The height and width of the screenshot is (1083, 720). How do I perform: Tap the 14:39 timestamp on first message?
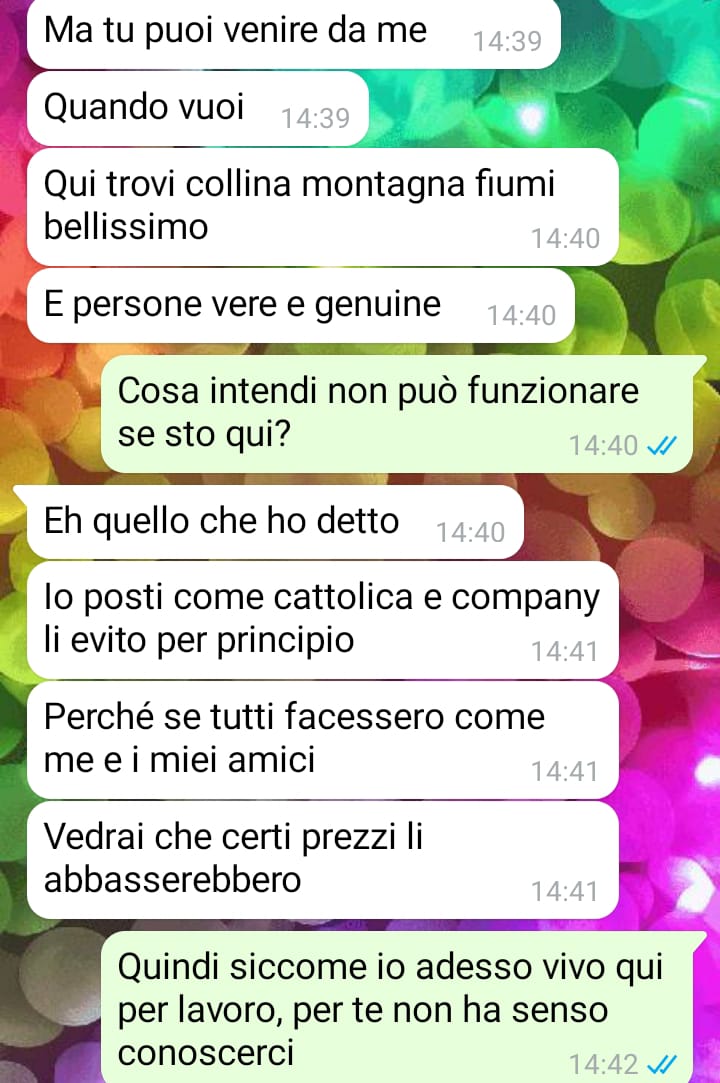tap(507, 41)
